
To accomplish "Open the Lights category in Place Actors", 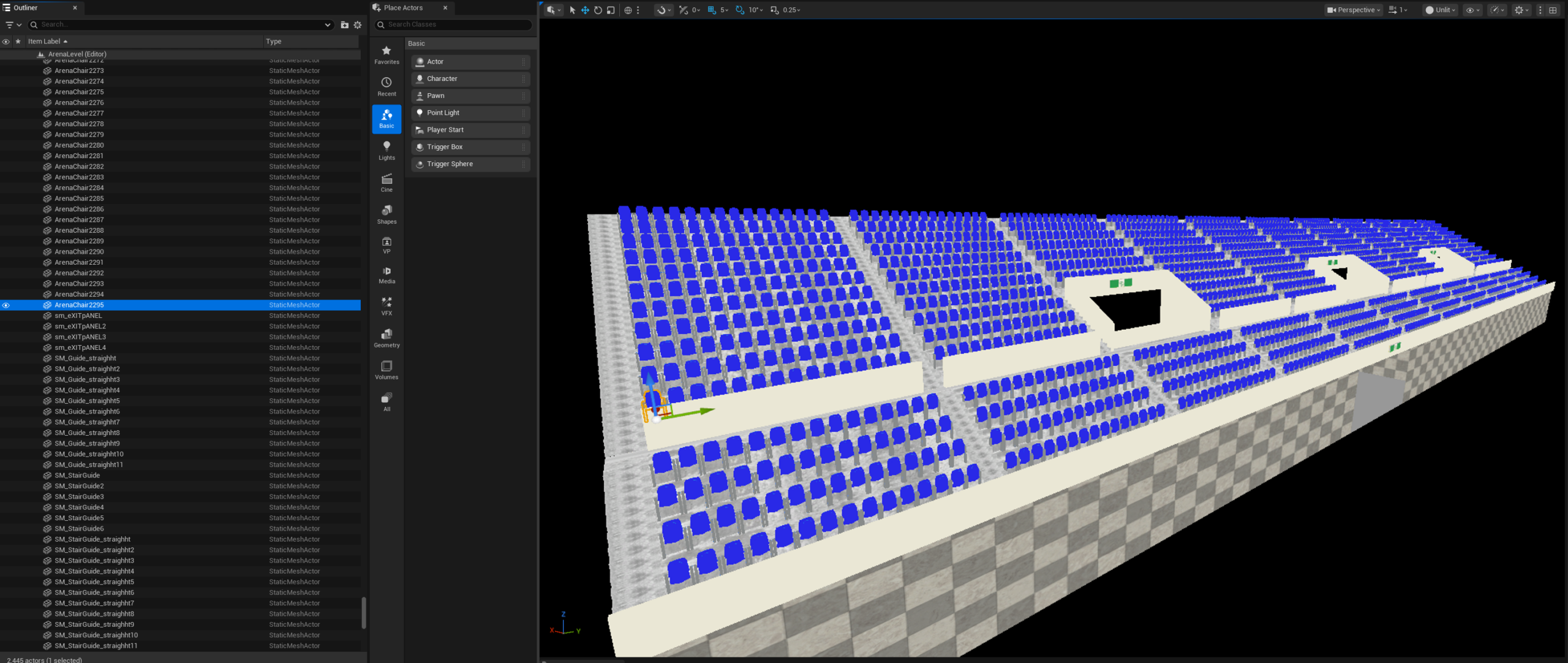I will point(386,150).
